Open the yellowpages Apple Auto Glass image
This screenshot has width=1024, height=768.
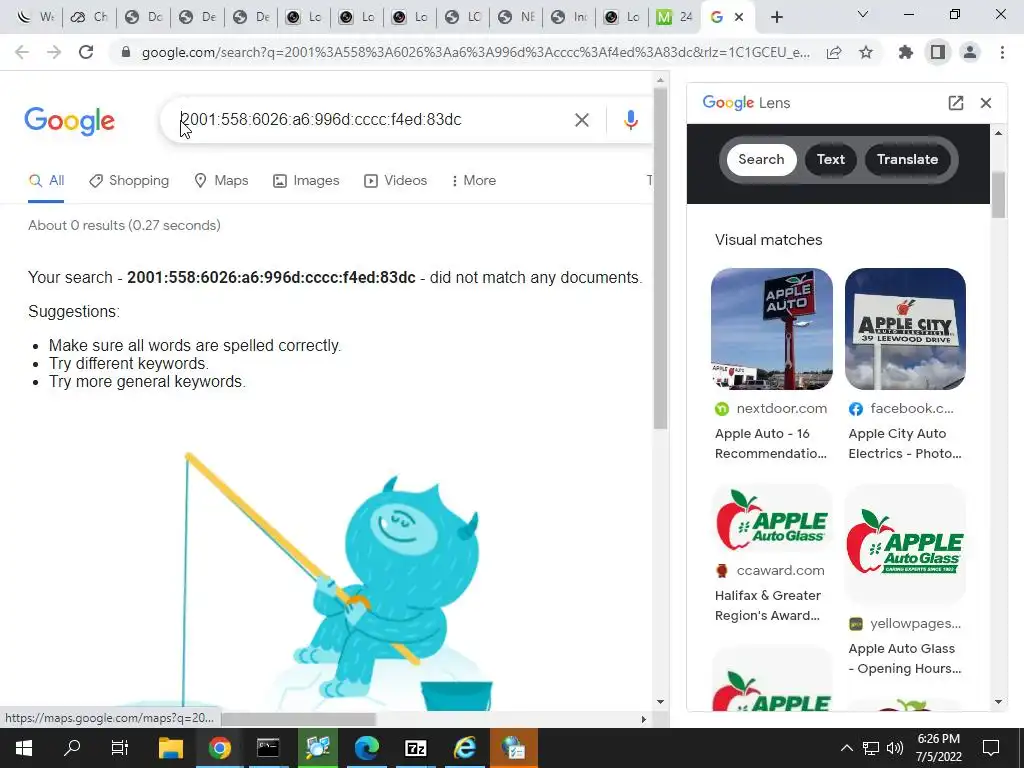click(x=905, y=543)
